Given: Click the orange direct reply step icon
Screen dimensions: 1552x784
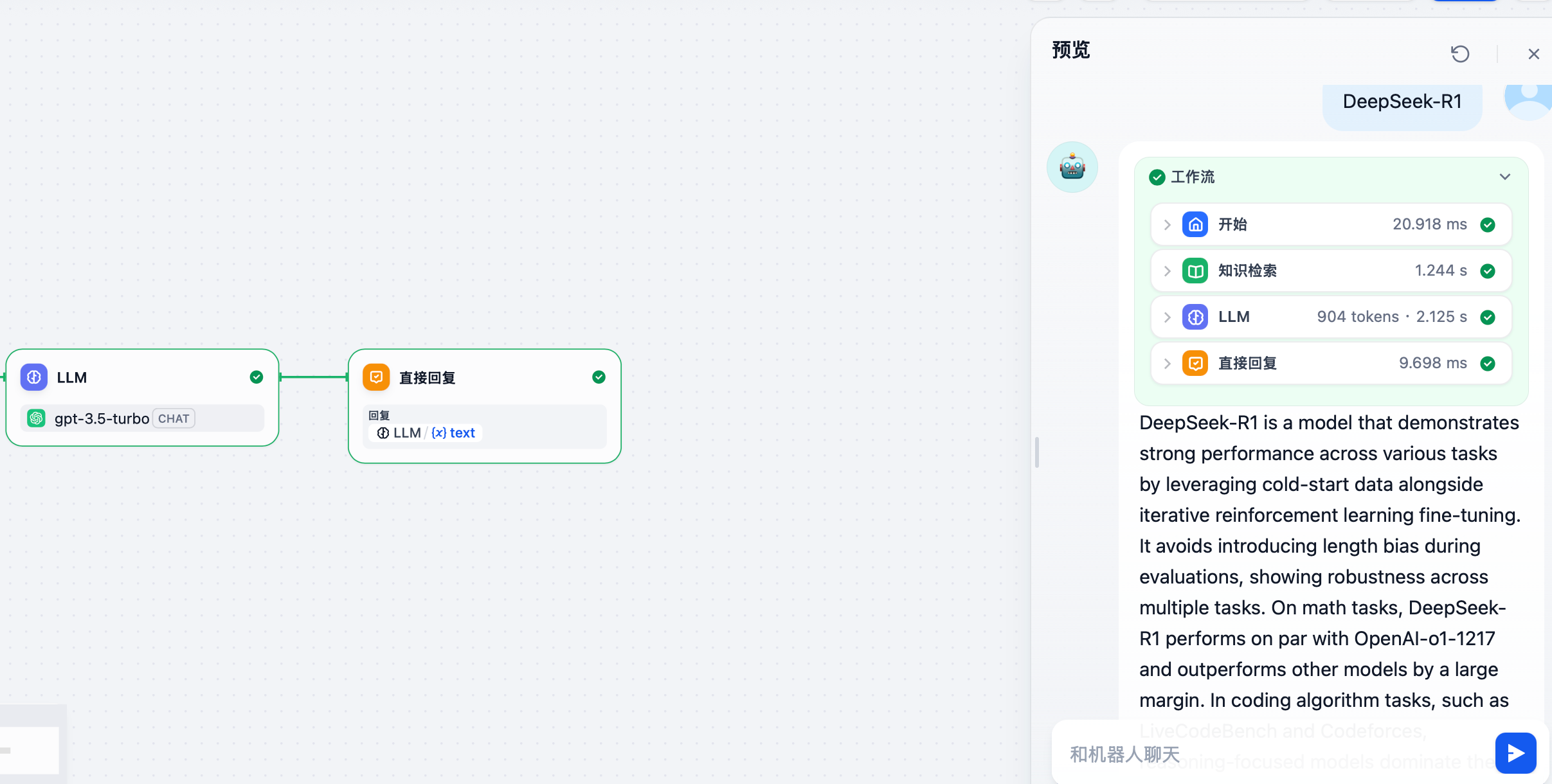Looking at the screenshot, I should point(1195,363).
